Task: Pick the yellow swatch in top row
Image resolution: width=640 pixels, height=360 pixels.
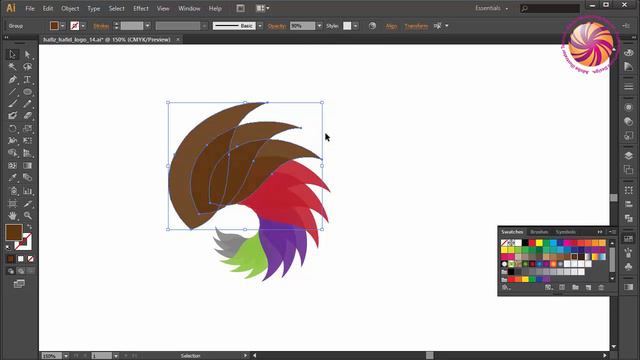Action: click(539, 243)
